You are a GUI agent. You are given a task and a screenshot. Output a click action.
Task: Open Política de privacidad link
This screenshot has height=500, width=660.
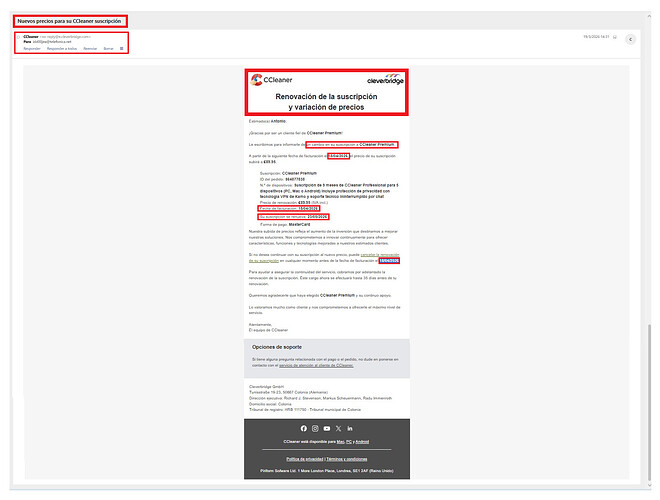pos(302,458)
